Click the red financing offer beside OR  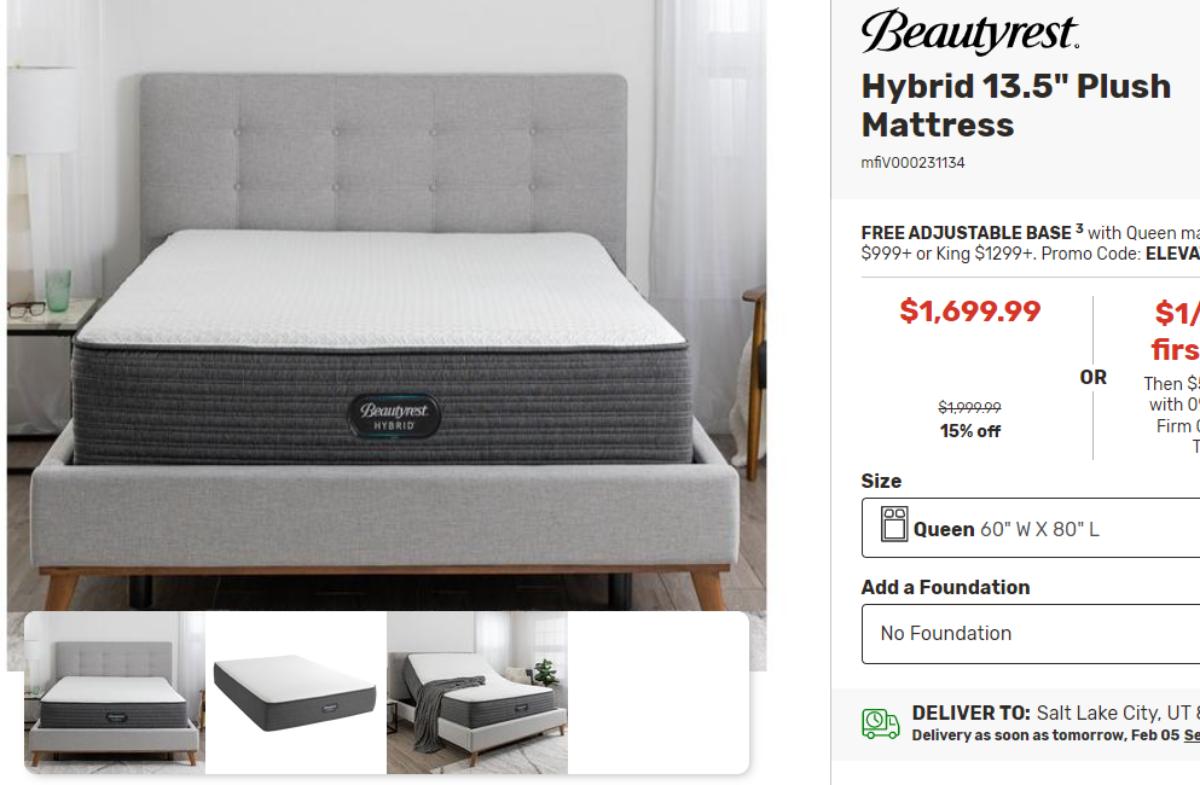pos(1177,331)
